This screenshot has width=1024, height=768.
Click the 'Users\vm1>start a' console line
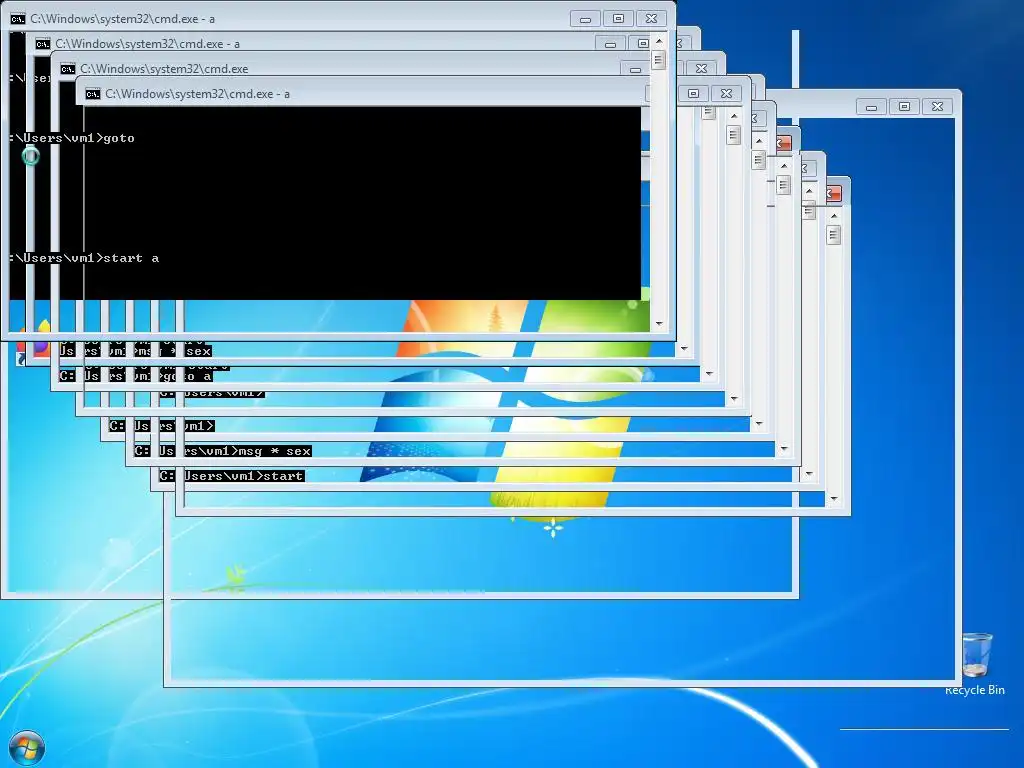(x=84, y=258)
